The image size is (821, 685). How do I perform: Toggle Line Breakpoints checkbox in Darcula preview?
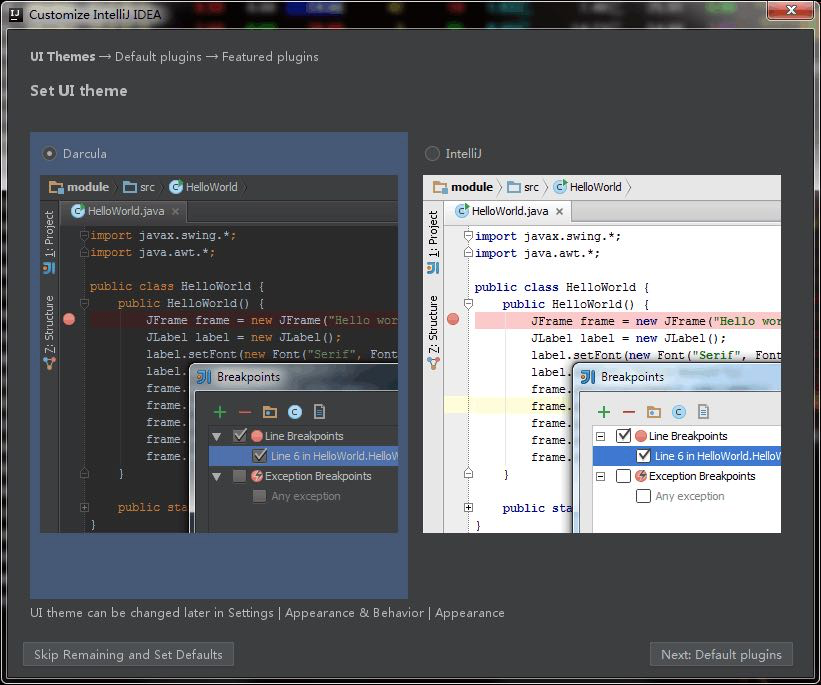point(239,436)
